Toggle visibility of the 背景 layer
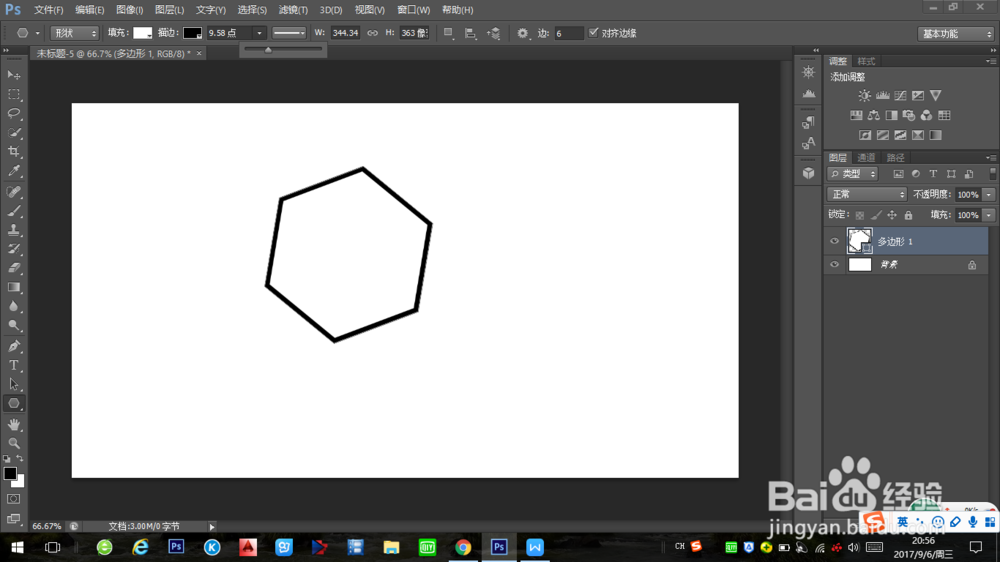The width and height of the screenshot is (1000, 562). pos(835,265)
